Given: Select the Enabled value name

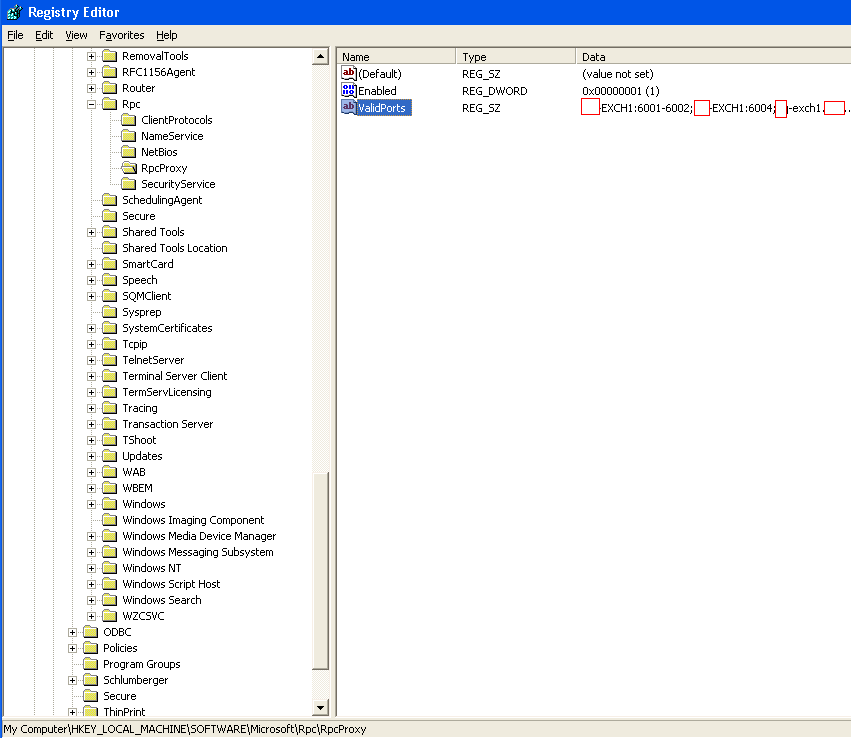Looking at the screenshot, I should [x=377, y=91].
